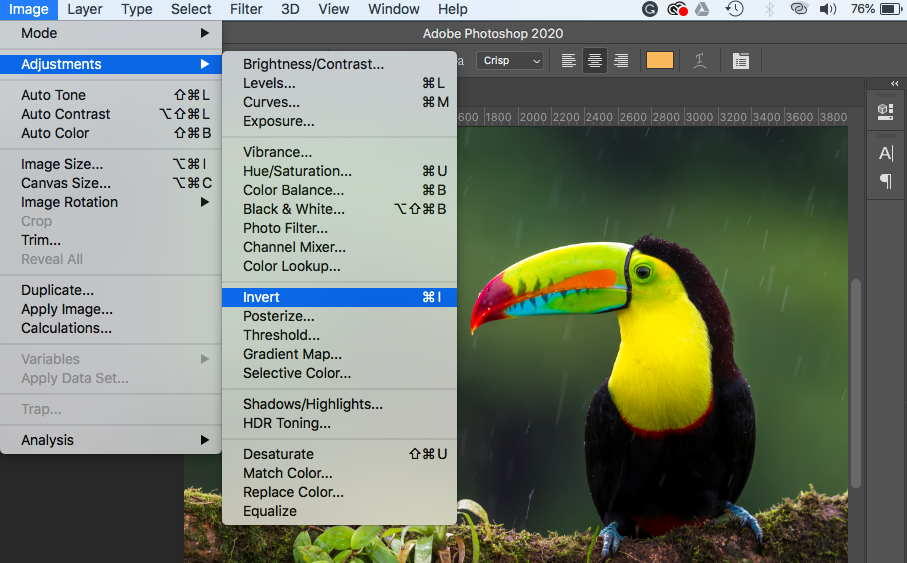Viewport: 907px width, 563px height.
Task: Open the Time Machine menu bar icon
Action: point(735,9)
